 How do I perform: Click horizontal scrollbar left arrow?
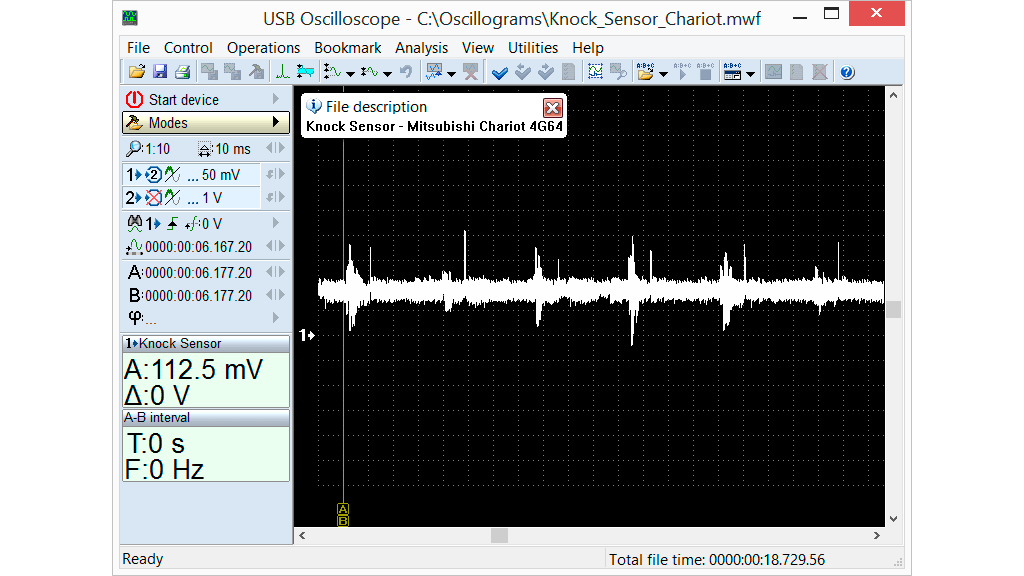click(302, 536)
